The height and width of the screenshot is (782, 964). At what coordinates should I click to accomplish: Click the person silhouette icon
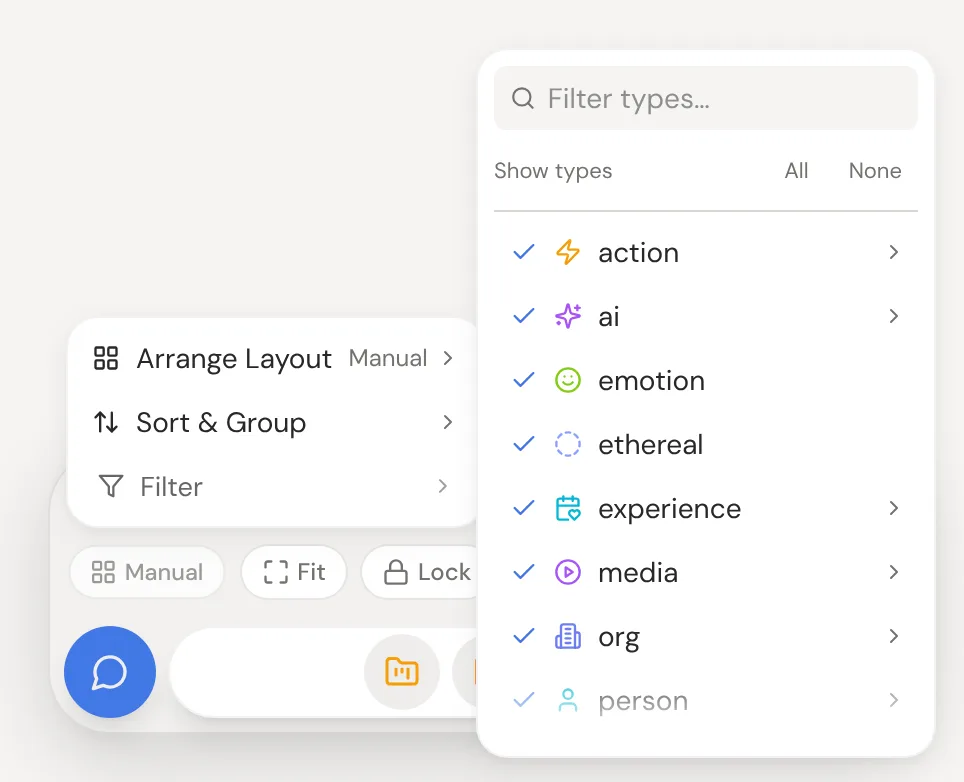click(x=567, y=700)
